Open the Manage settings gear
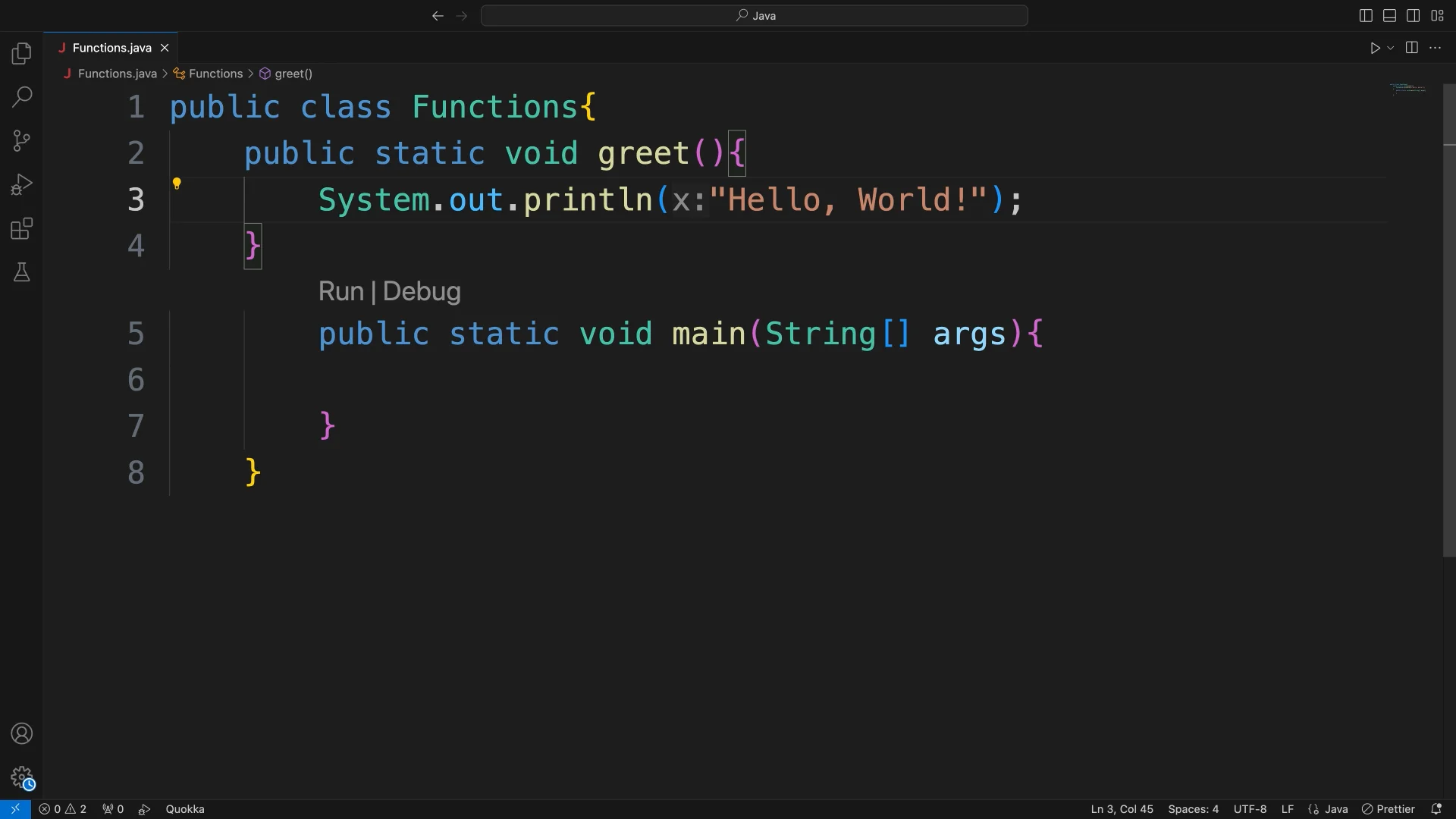Viewport: 1456px width, 819px height. (22, 777)
